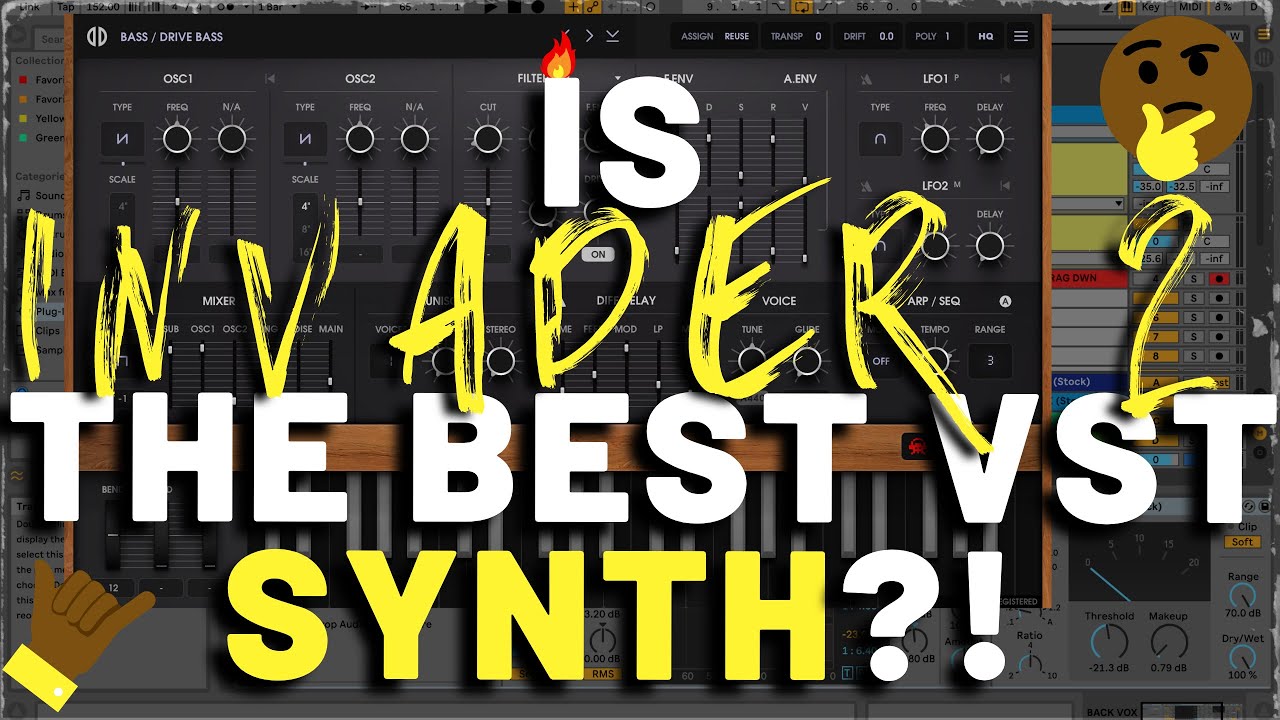
Task: Click the triangle icon left of LFO2
Action: click(866, 186)
